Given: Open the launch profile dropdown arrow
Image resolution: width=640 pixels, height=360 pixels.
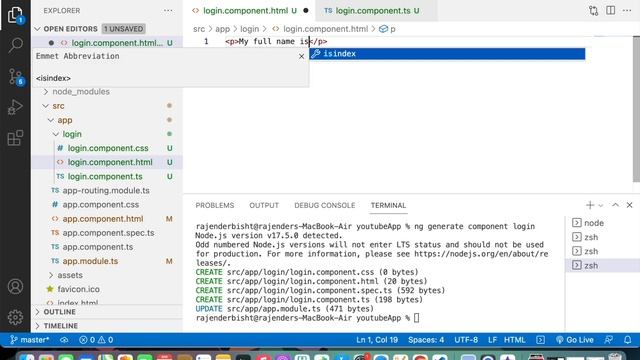Looking at the screenshot, I should [600, 206].
